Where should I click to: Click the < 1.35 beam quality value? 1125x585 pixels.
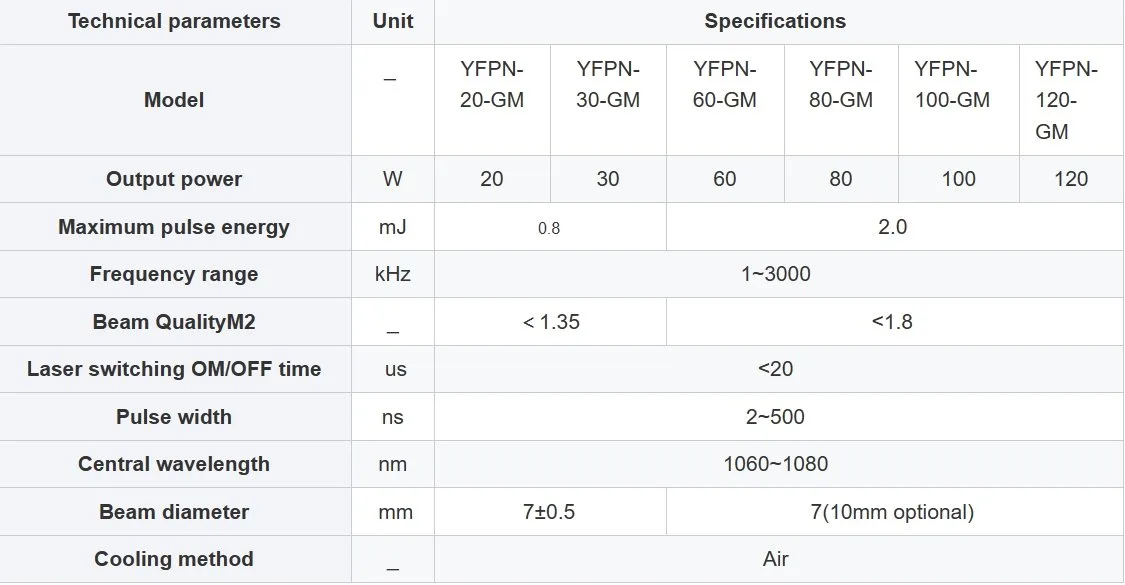[551, 322]
